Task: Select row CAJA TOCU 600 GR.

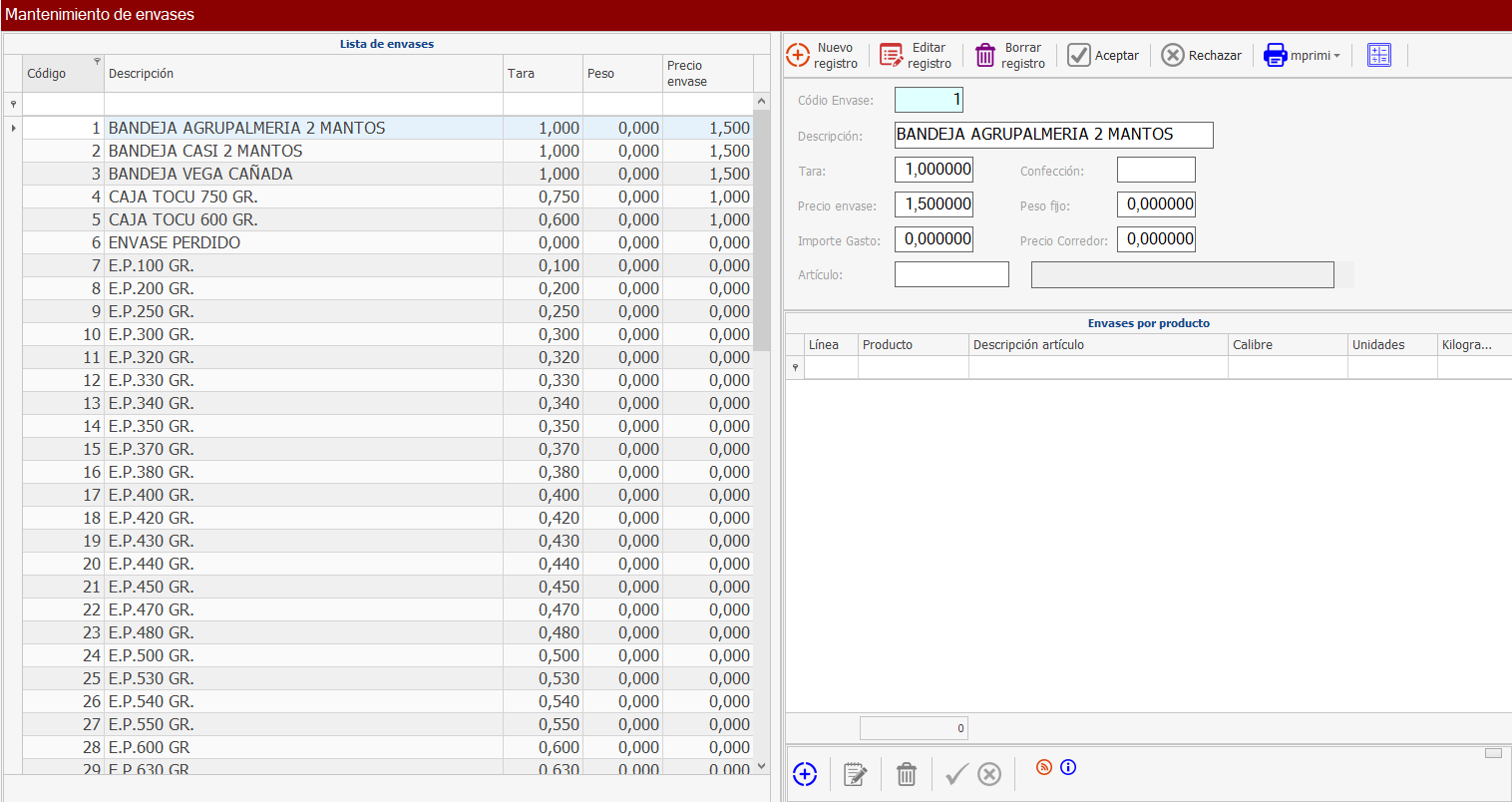Action: click(387, 219)
